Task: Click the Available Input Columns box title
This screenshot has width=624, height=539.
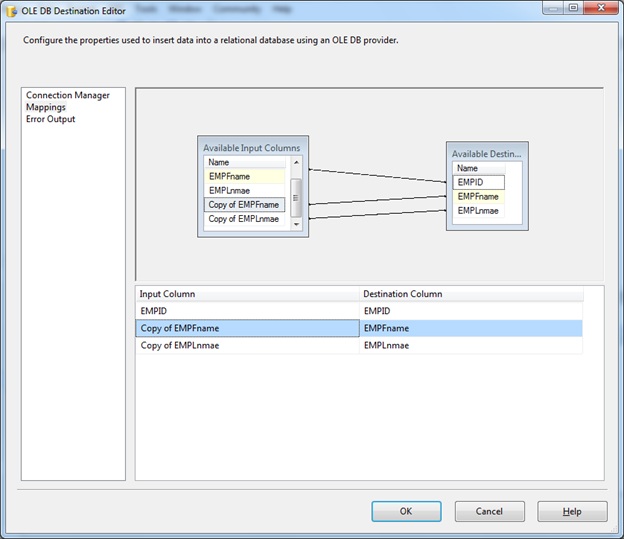Action: pyautogui.click(x=252, y=148)
